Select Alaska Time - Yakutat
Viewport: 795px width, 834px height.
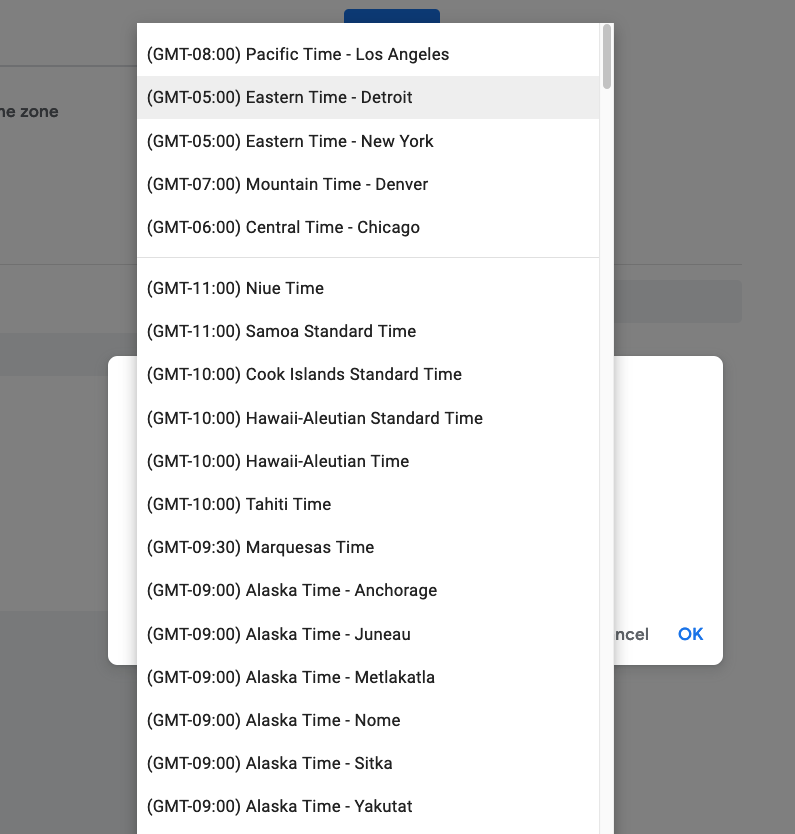click(x=279, y=806)
